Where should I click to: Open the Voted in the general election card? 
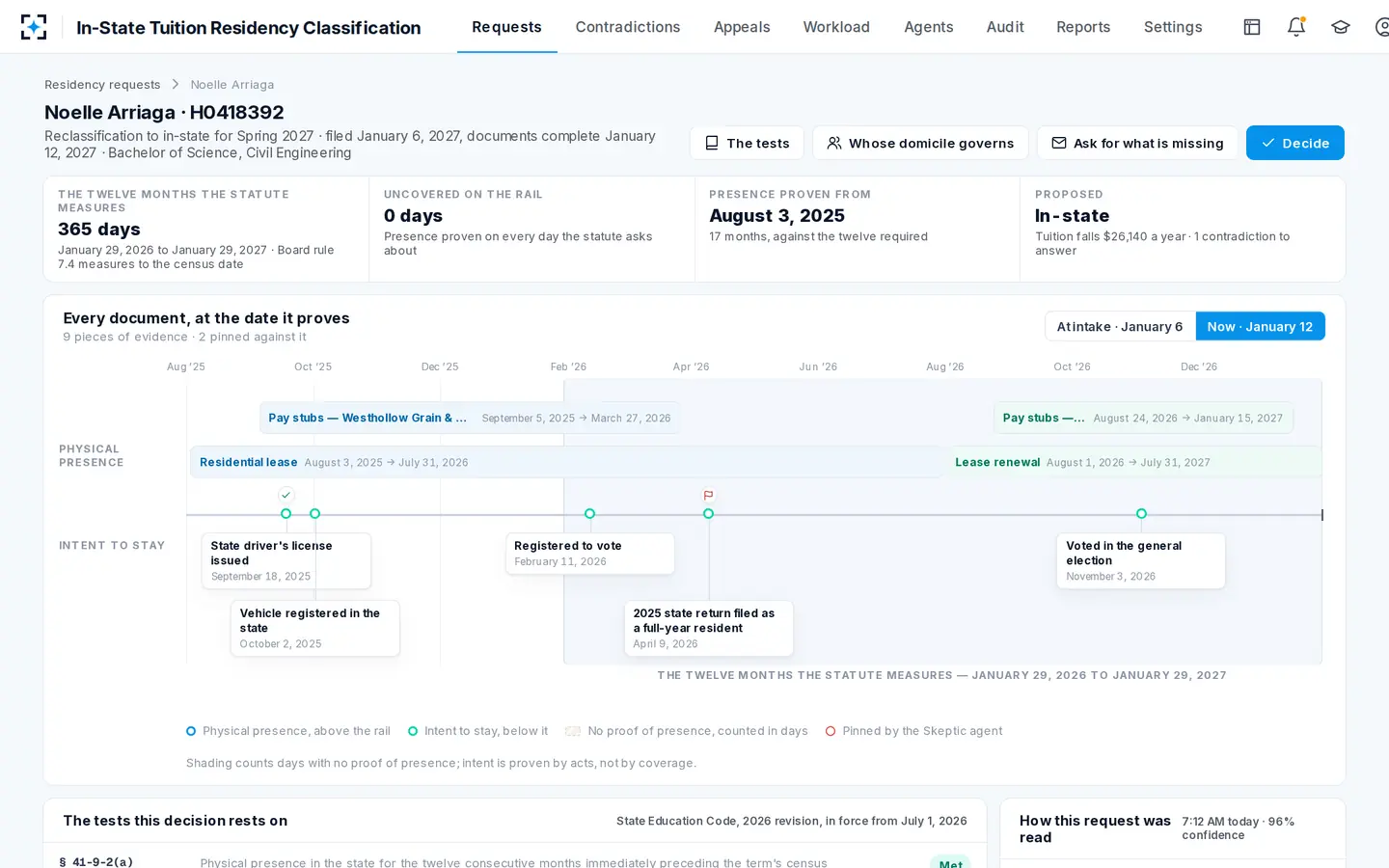[x=1141, y=560]
